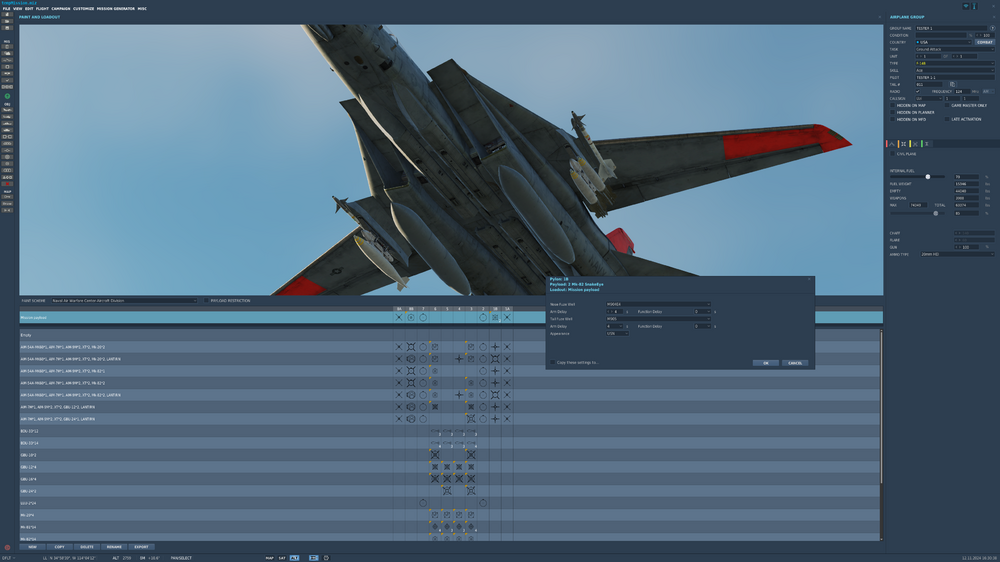This screenshot has height=562, width=1000.
Task: Click Mission payload pylon 1A missile icon
Action: (507, 317)
